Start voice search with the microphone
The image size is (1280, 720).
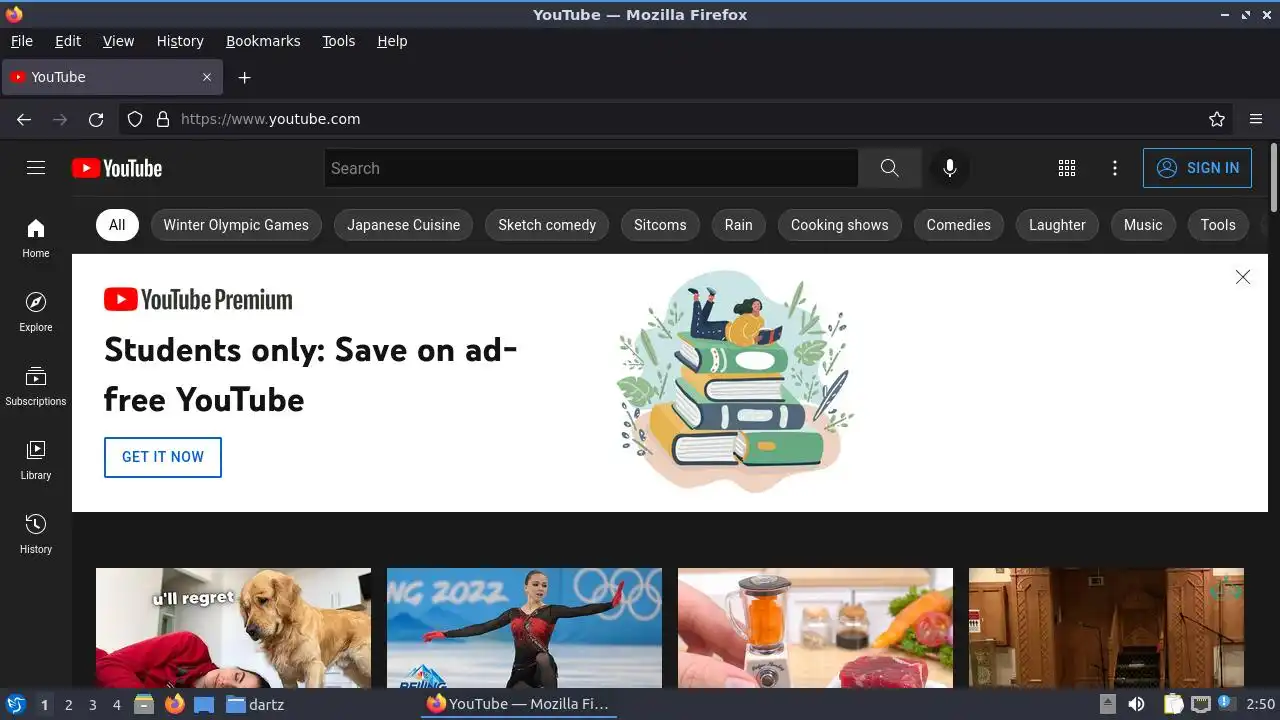(x=950, y=168)
